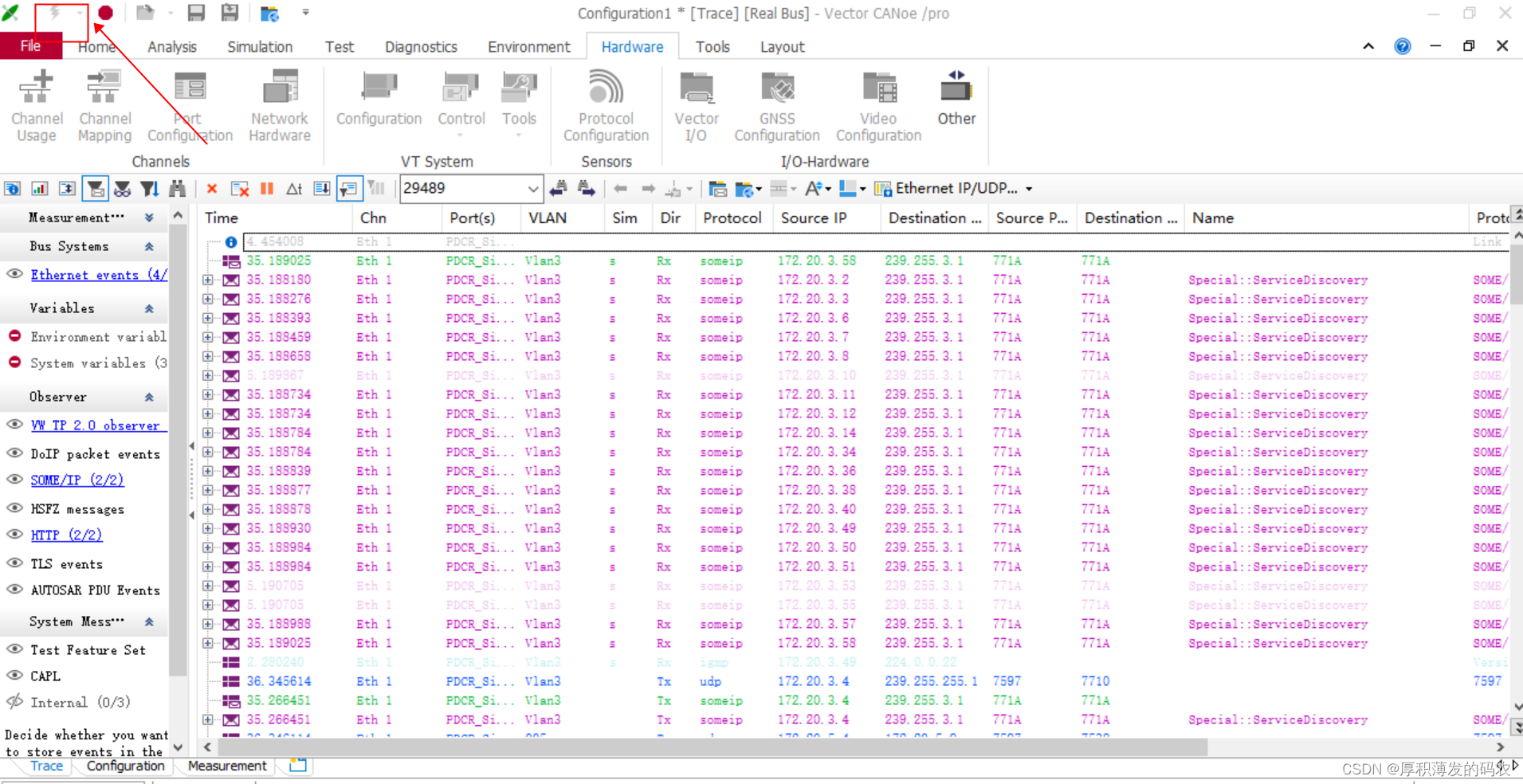The height and width of the screenshot is (784, 1523).
Task: Select the Configuration bottom tab
Action: pyautogui.click(x=125, y=766)
